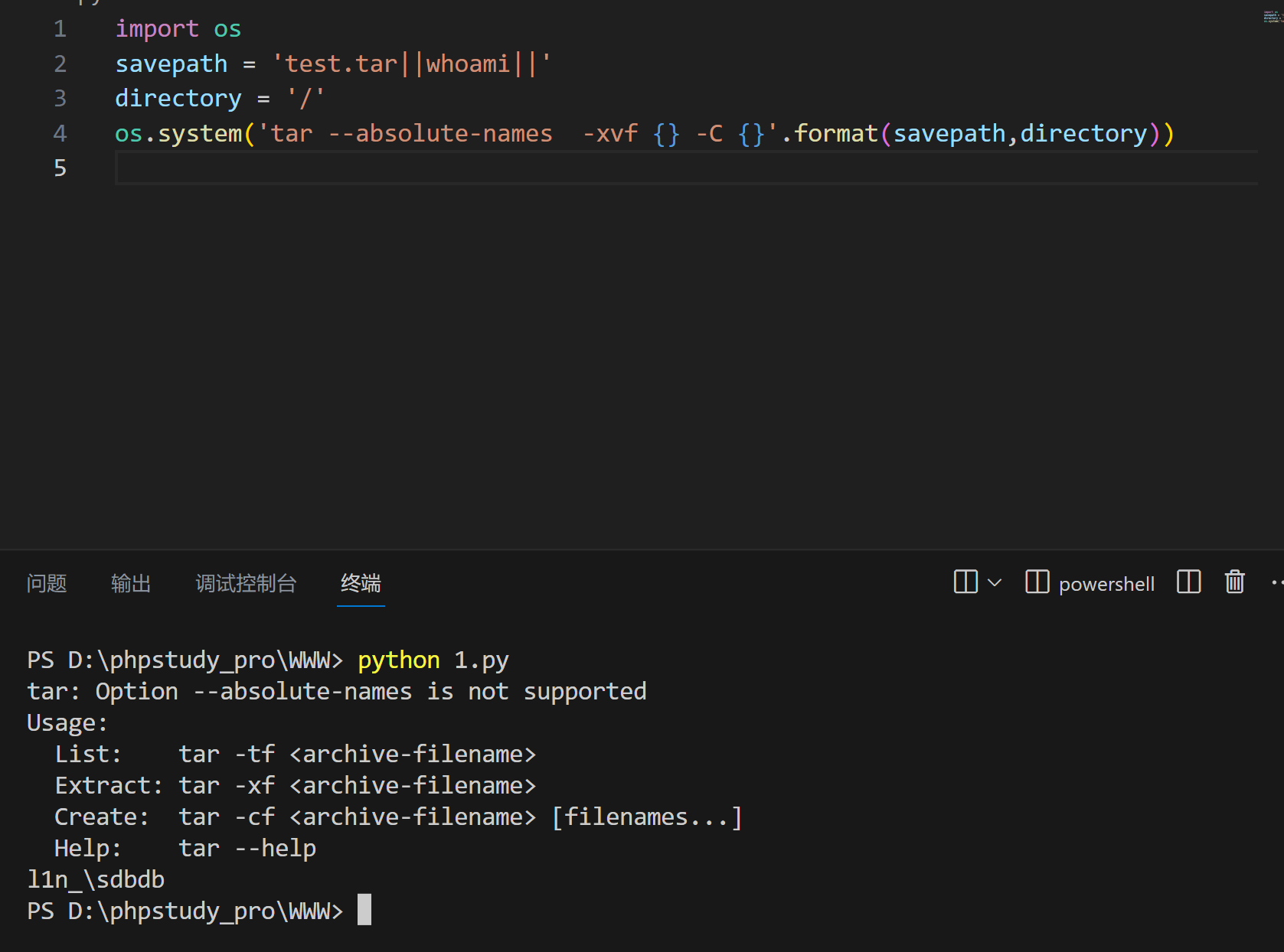Click the 'List:' tar -tf usage line
The width and height of the screenshot is (1284, 952).
[x=295, y=755]
